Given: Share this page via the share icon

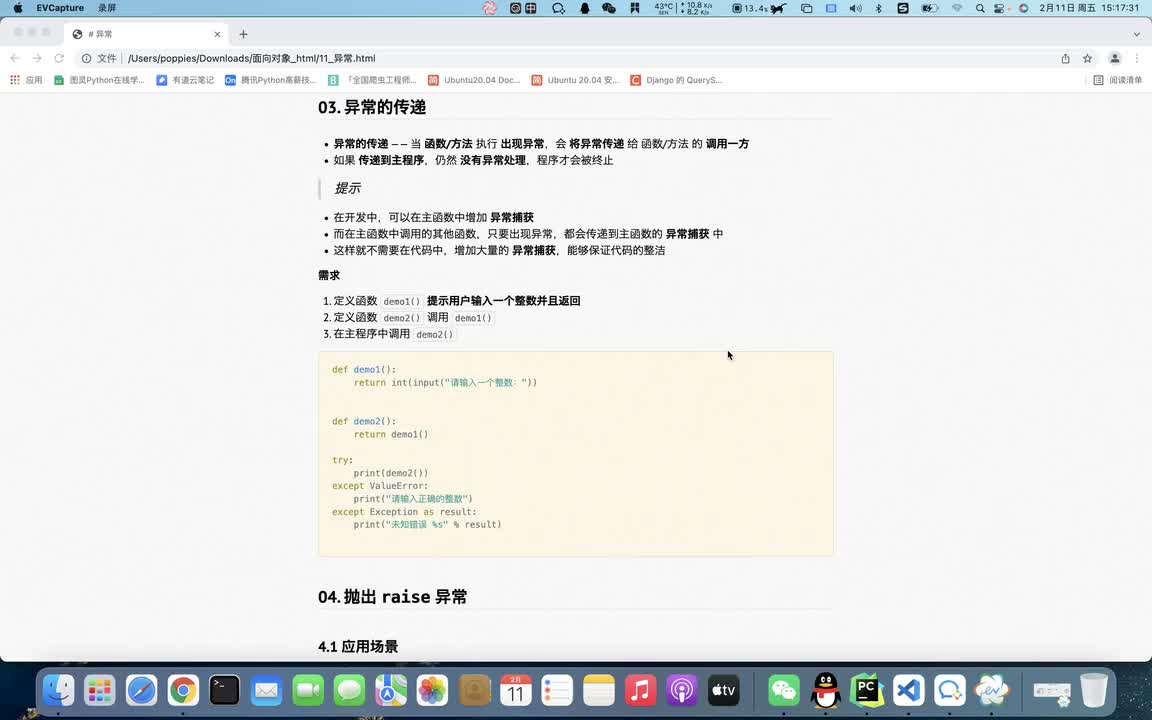Looking at the screenshot, I should pyautogui.click(x=1065, y=58).
